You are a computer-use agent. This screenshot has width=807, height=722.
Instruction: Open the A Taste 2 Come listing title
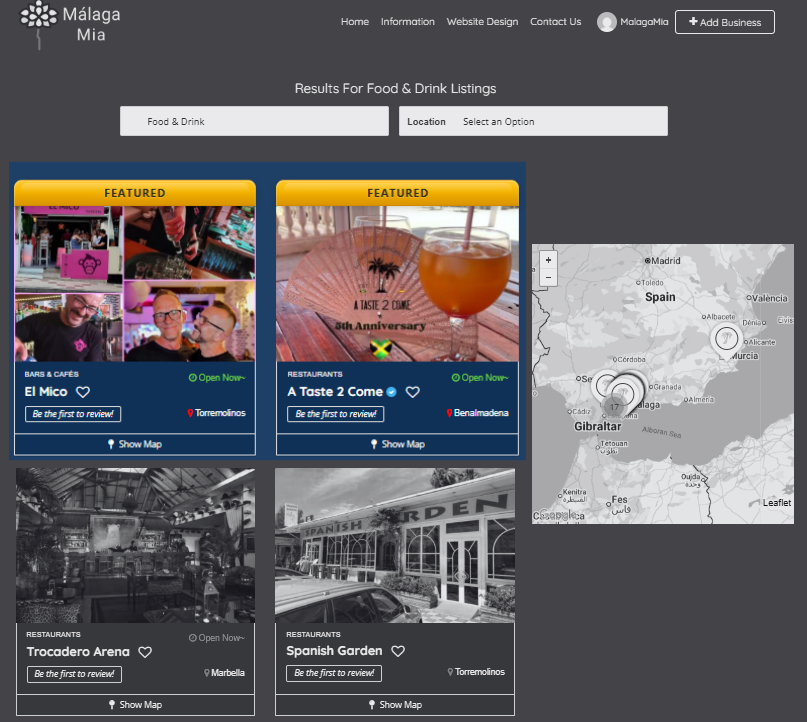335,392
